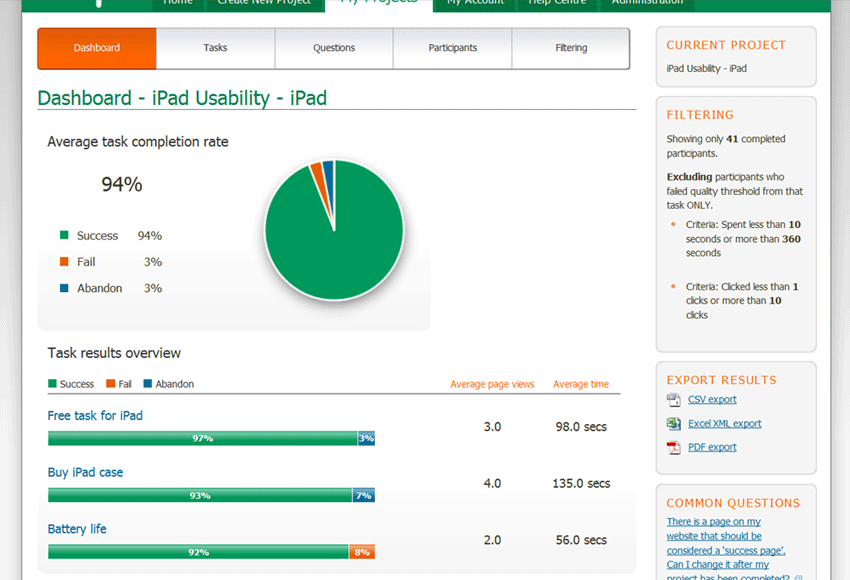Click the 135.0 secs average time value

coord(581,483)
